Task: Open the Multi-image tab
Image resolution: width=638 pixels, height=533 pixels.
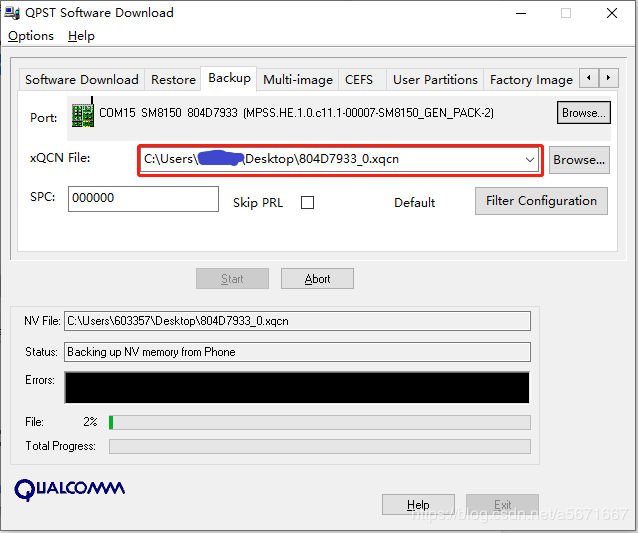Action: tap(298, 79)
